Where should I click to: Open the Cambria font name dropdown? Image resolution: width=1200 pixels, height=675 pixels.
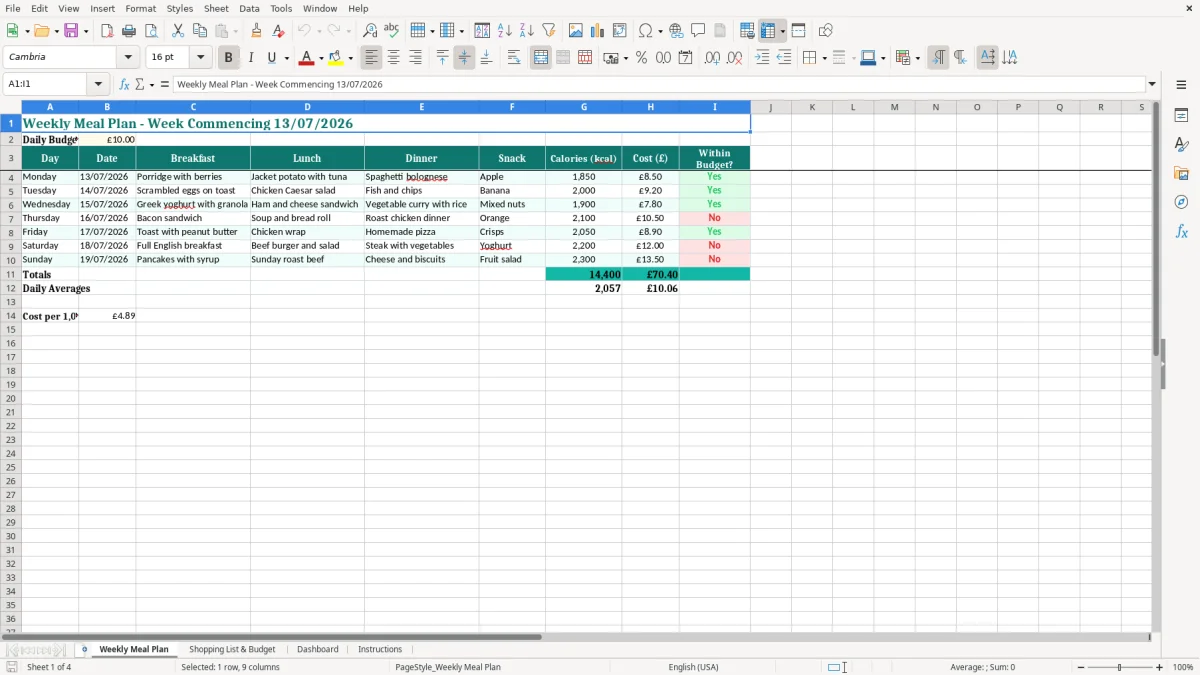point(128,58)
